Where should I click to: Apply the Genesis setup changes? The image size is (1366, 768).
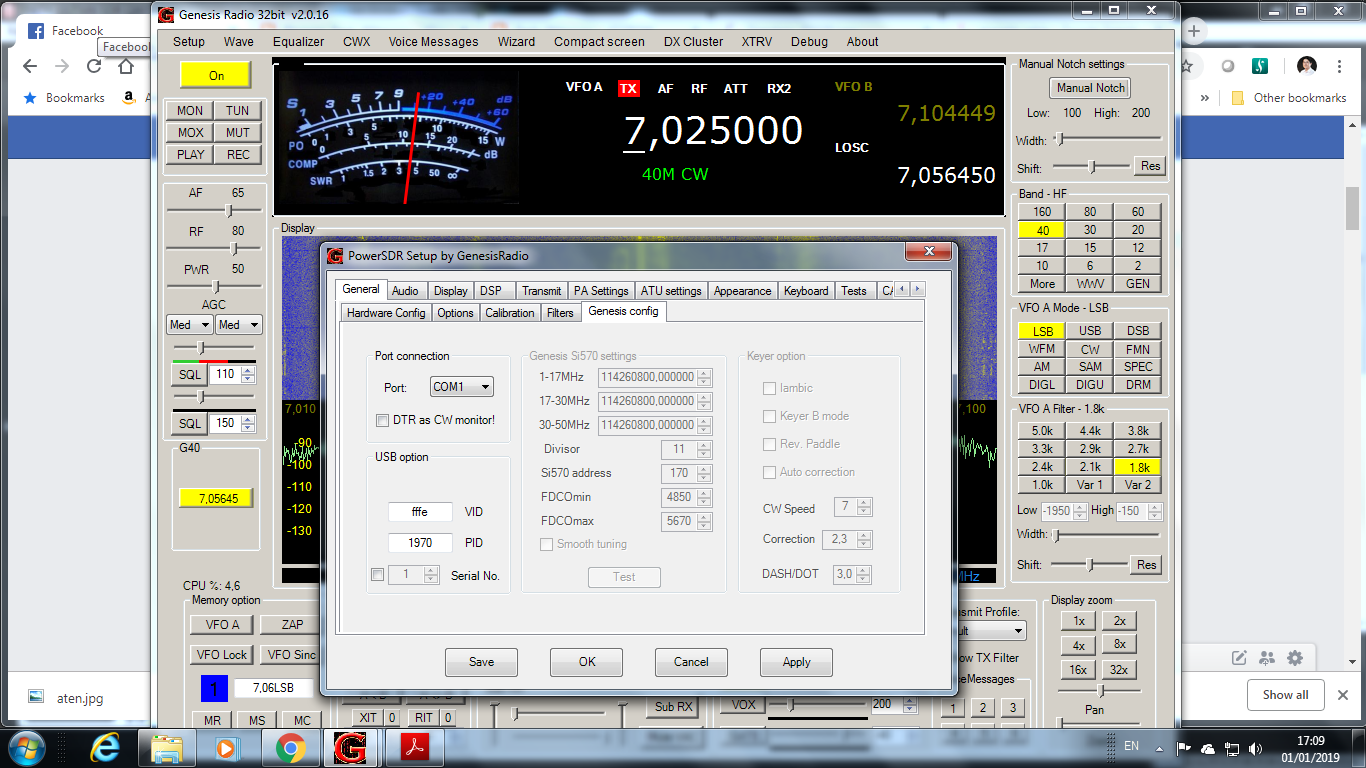pyautogui.click(x=796, y=662)
